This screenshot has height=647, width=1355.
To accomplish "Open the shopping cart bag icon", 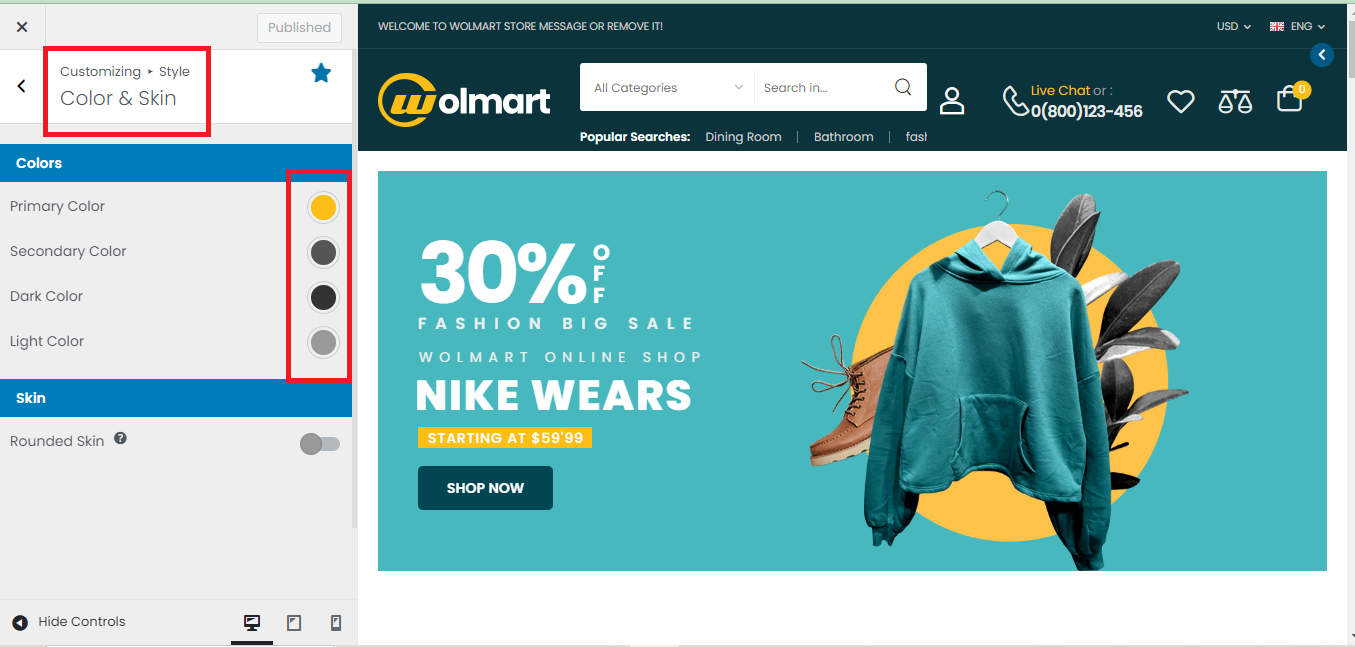I will pyautogui.click(x=1290, y=98).
